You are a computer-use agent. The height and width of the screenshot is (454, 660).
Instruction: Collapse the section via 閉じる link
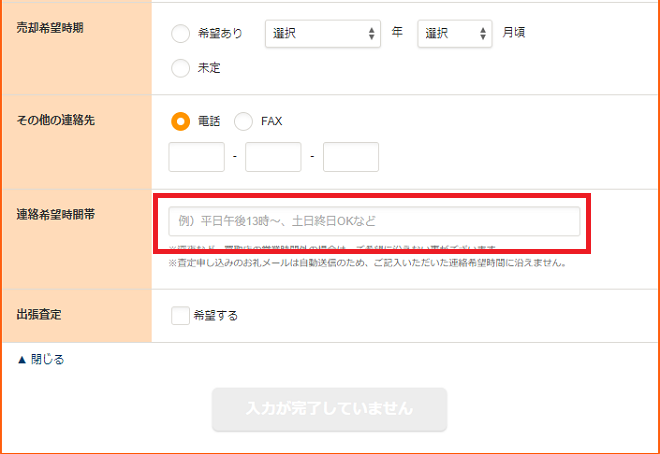[x=47, y=359]
